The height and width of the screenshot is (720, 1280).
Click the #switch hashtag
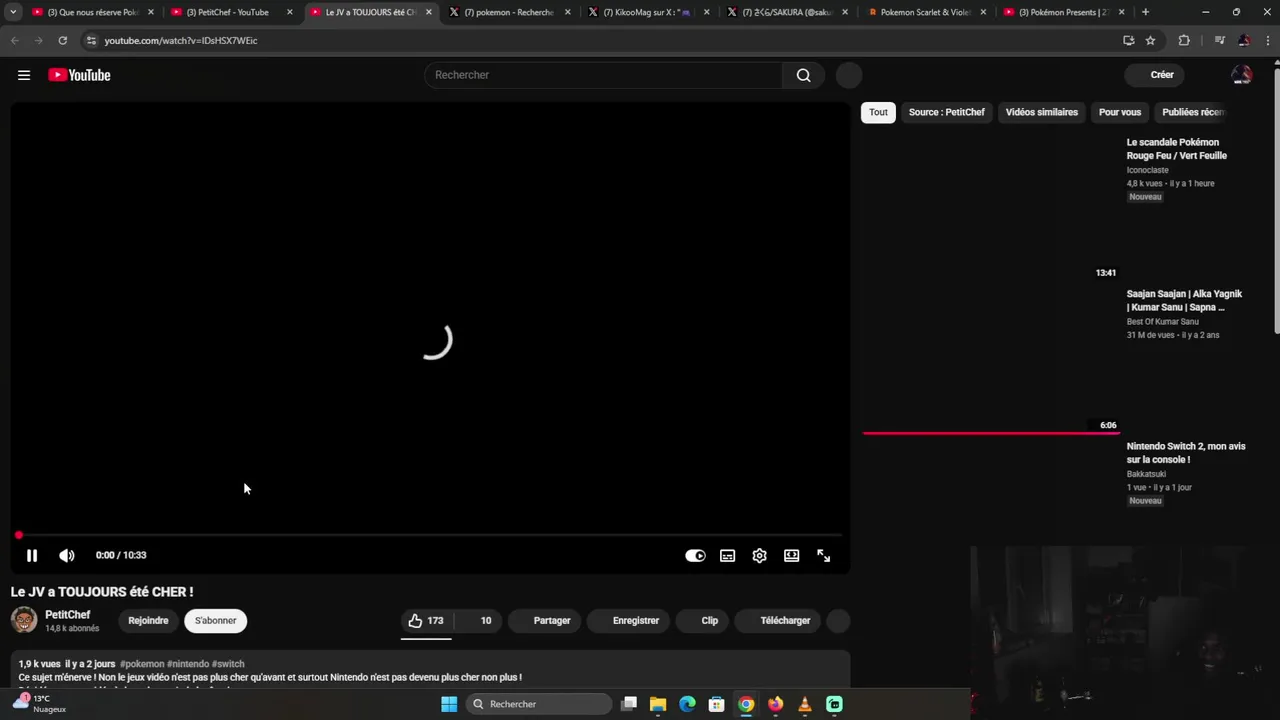coord(228,664)
